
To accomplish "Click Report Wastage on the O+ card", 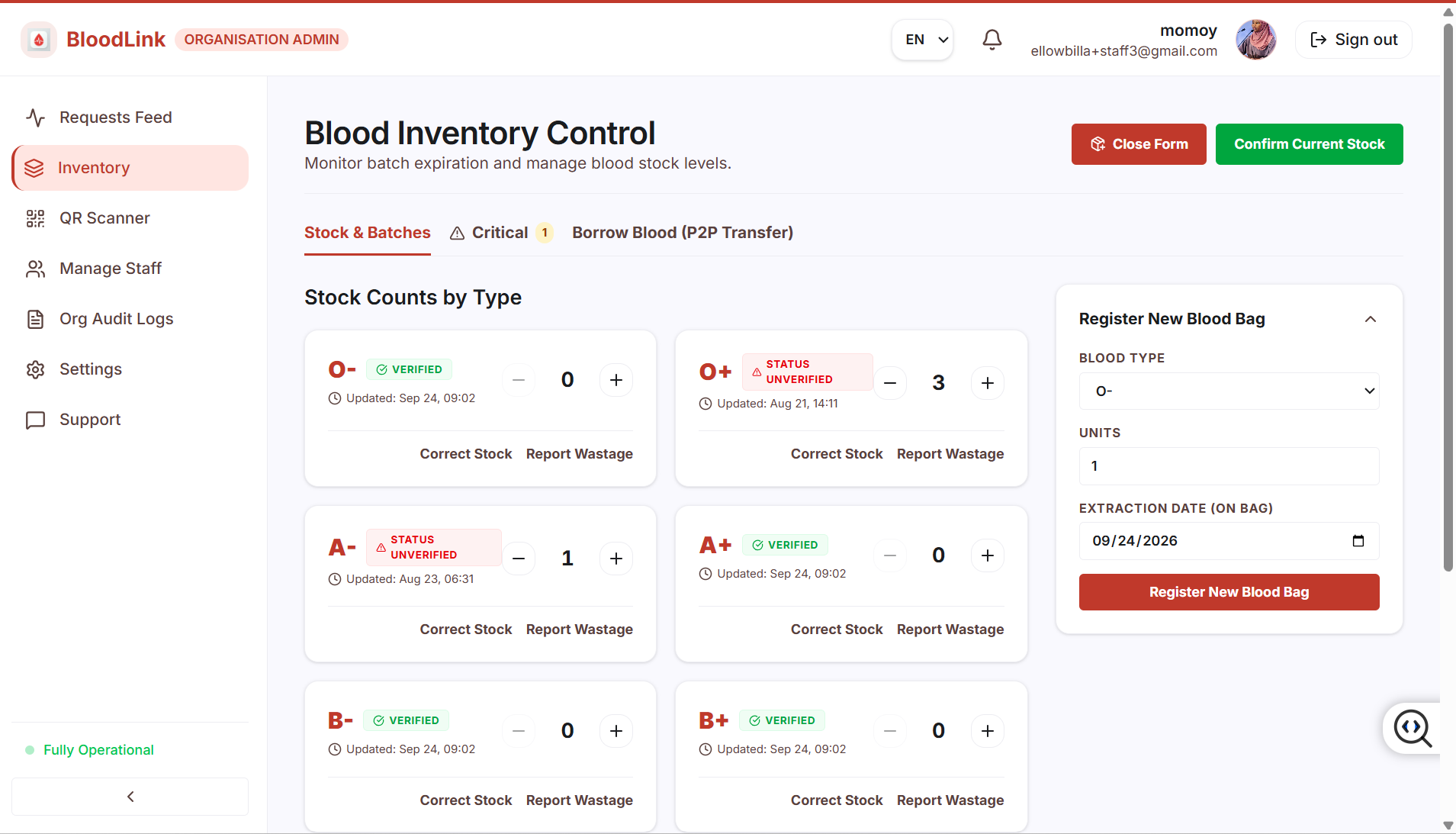I will point(950,454).
